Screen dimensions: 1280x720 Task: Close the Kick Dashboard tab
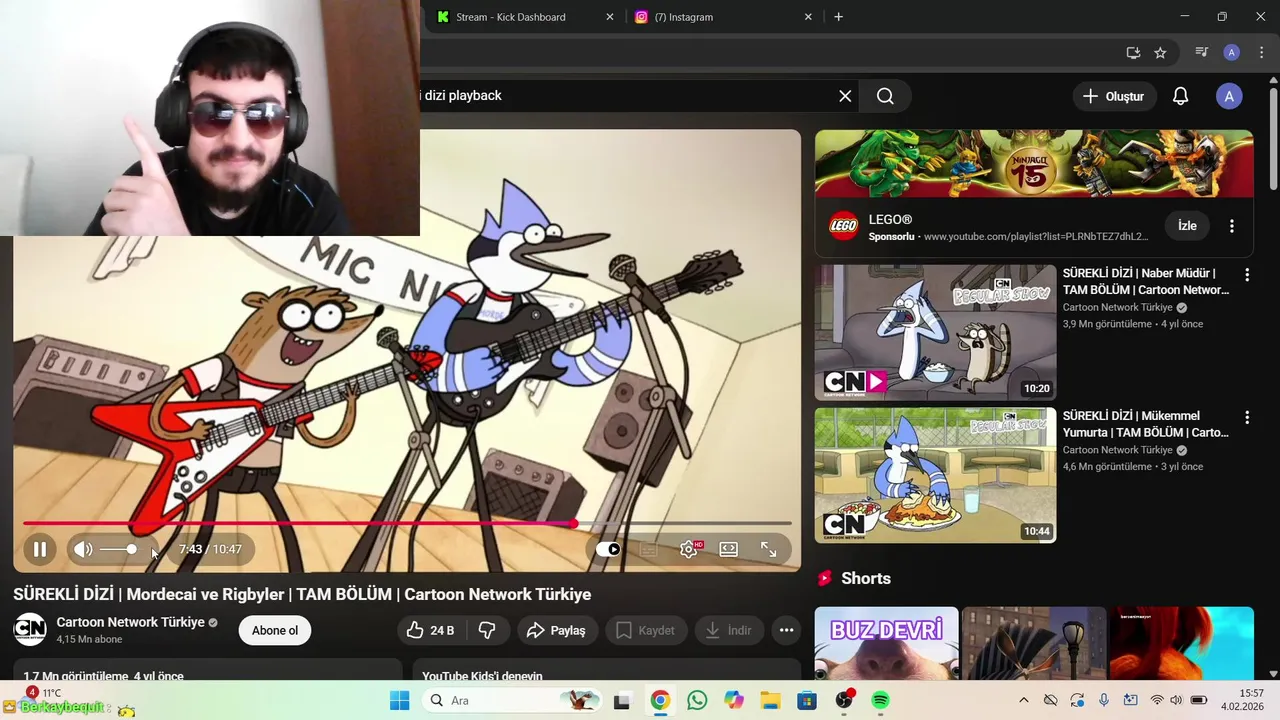point(610,17)
